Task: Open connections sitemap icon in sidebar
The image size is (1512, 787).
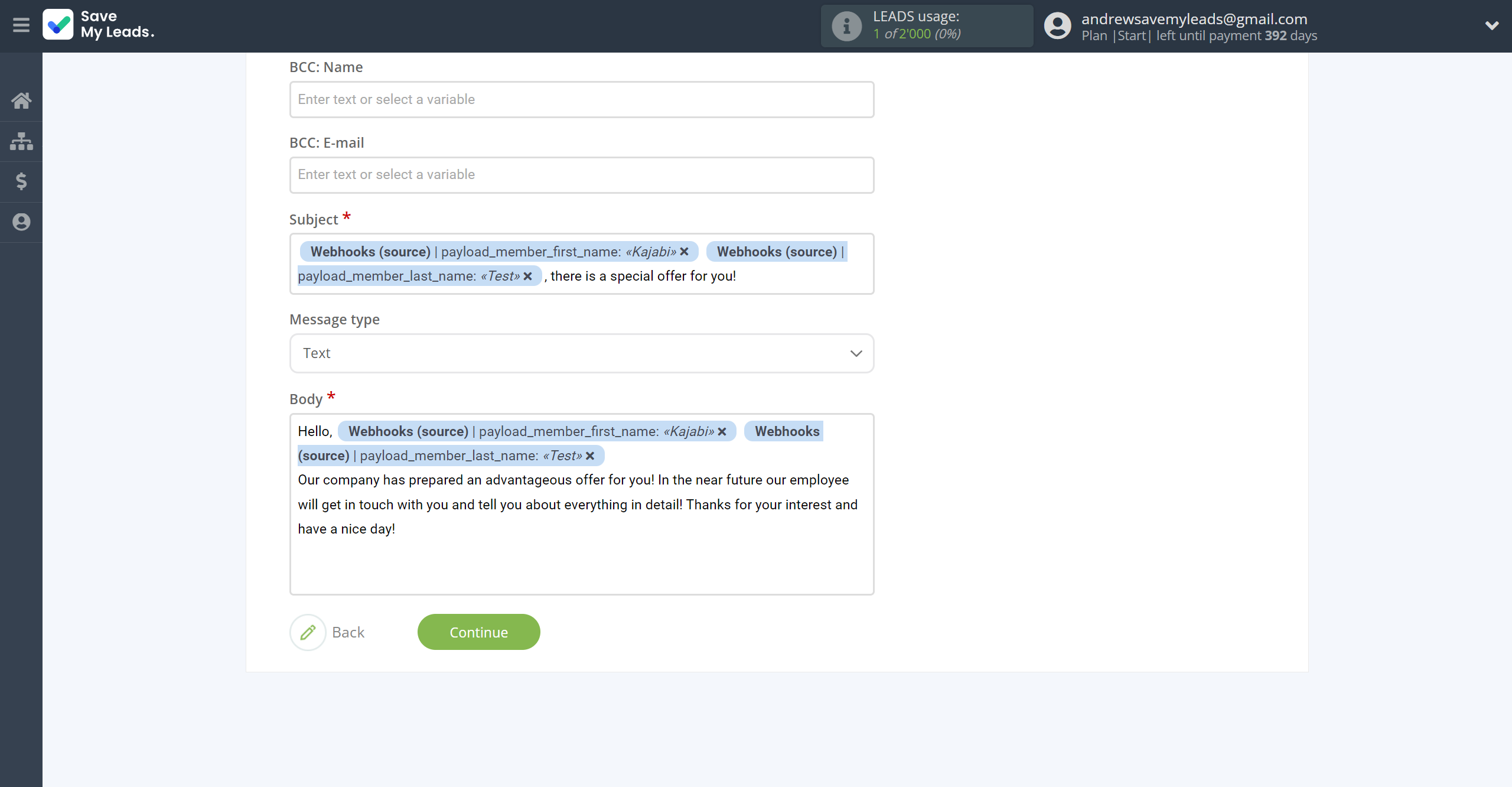Action: (x=21, y=141)
